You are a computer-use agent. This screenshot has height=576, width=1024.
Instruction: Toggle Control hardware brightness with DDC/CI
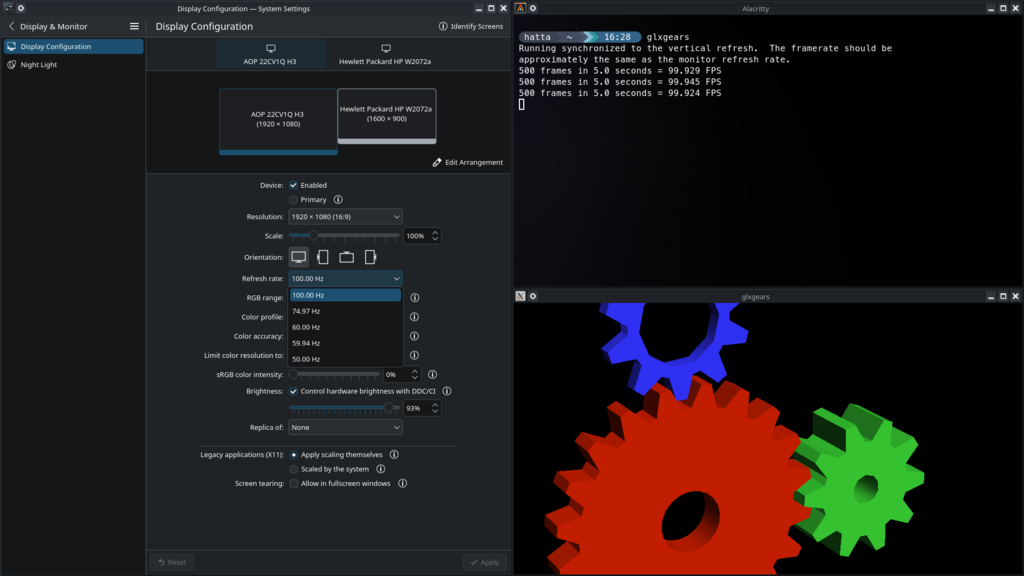tap(293, 391)
